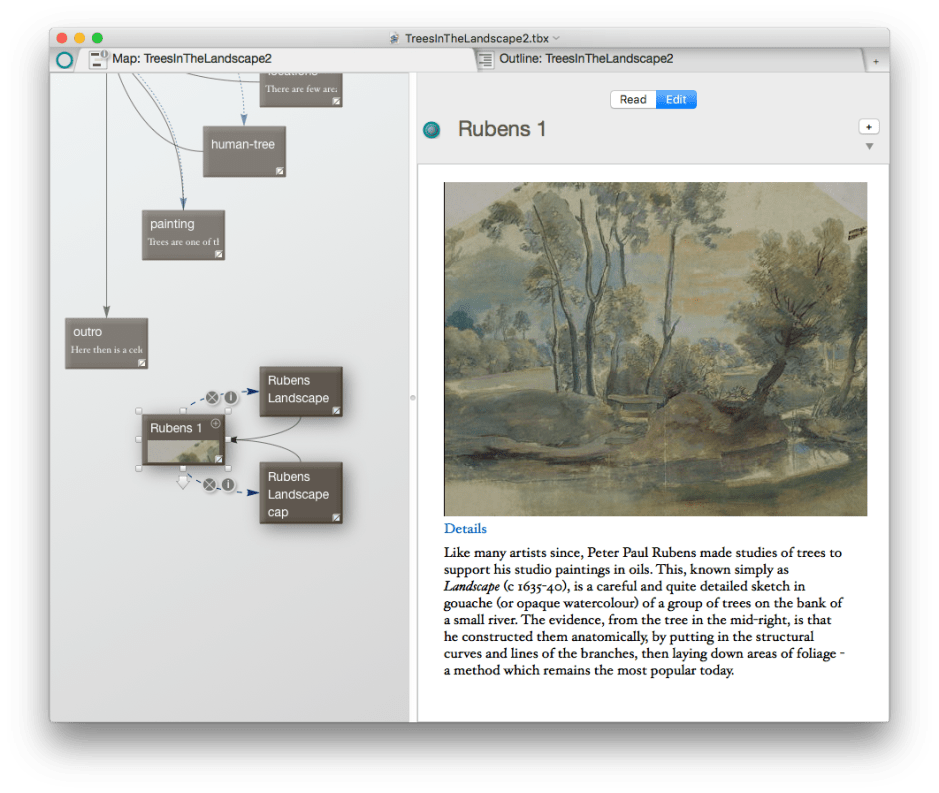The width and height of the screenshot is (939, 793).
Task: Click the file icon in the title bar
Action: pyautogui.click(x=394, y=38)
